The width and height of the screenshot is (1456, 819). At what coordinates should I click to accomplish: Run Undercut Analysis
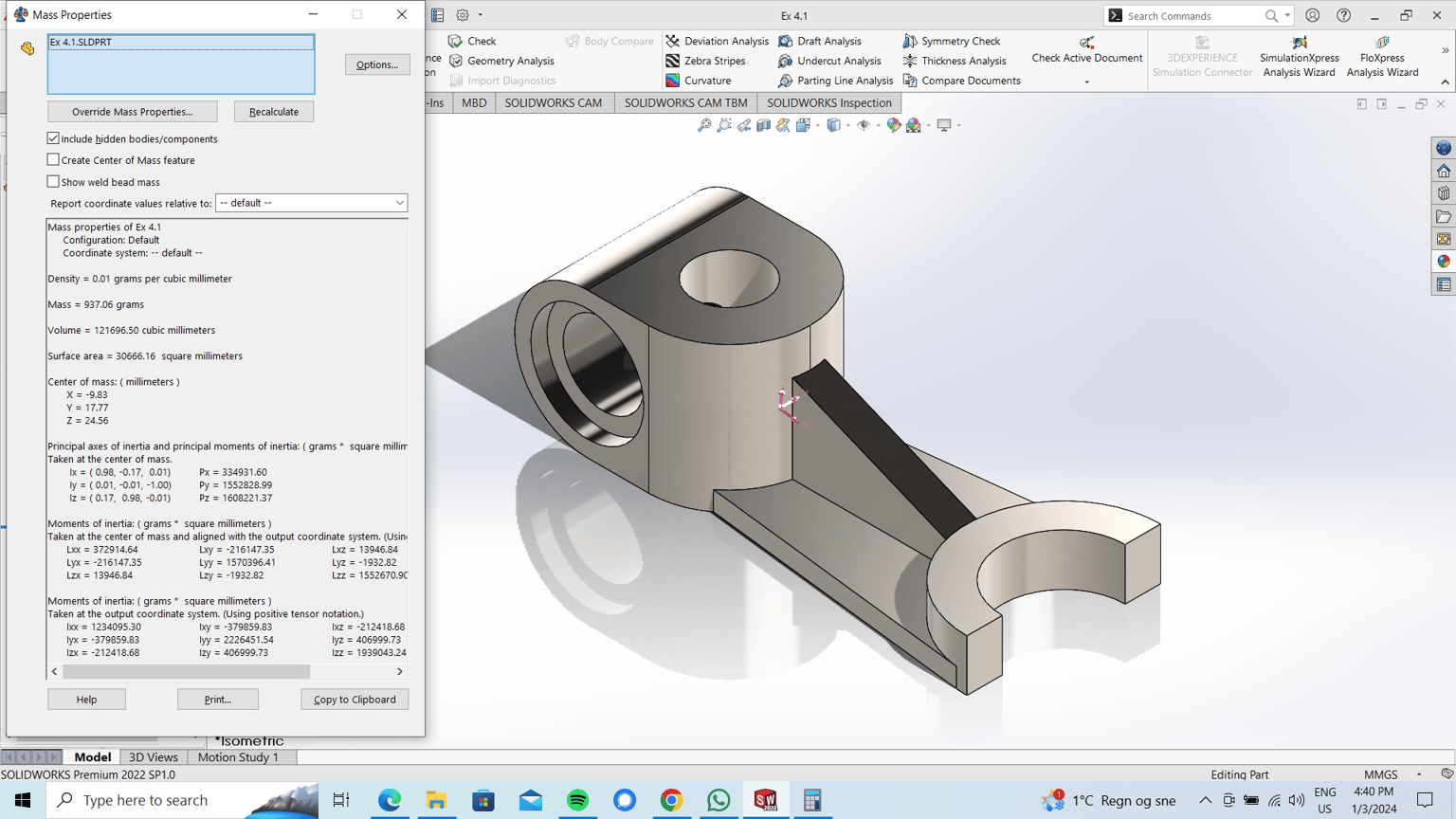pyautogui.click(x=829, y=61)
